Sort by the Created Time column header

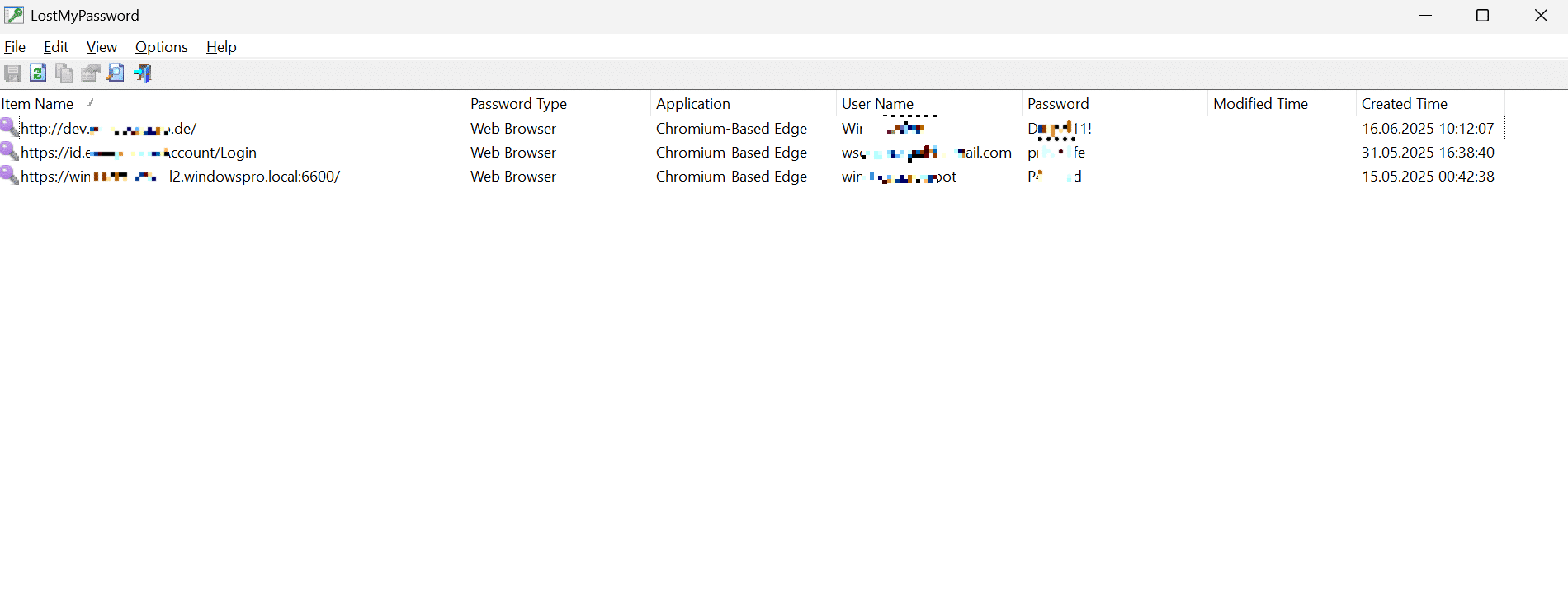(x=1404, y=104)
